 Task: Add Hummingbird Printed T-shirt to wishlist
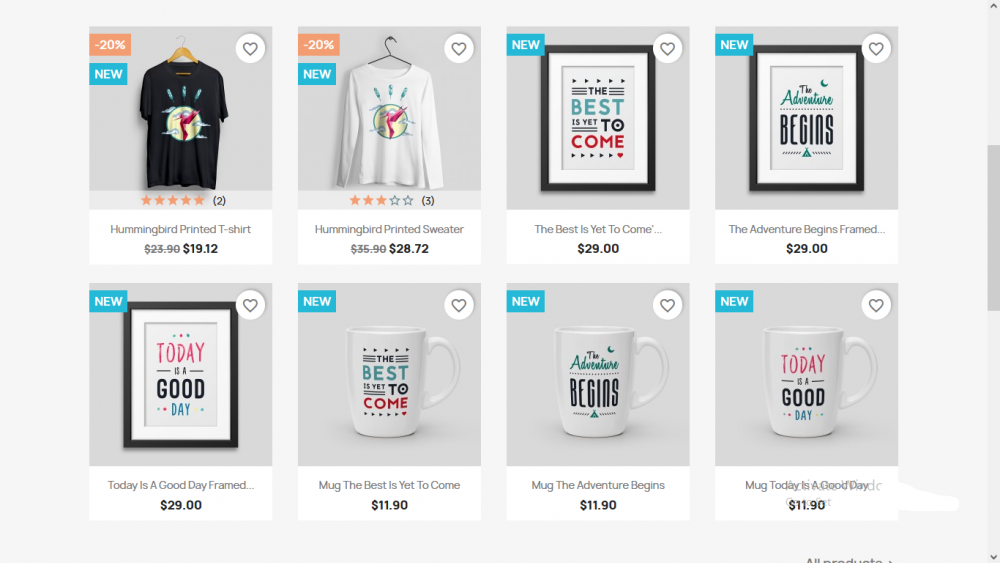point(250,48)
